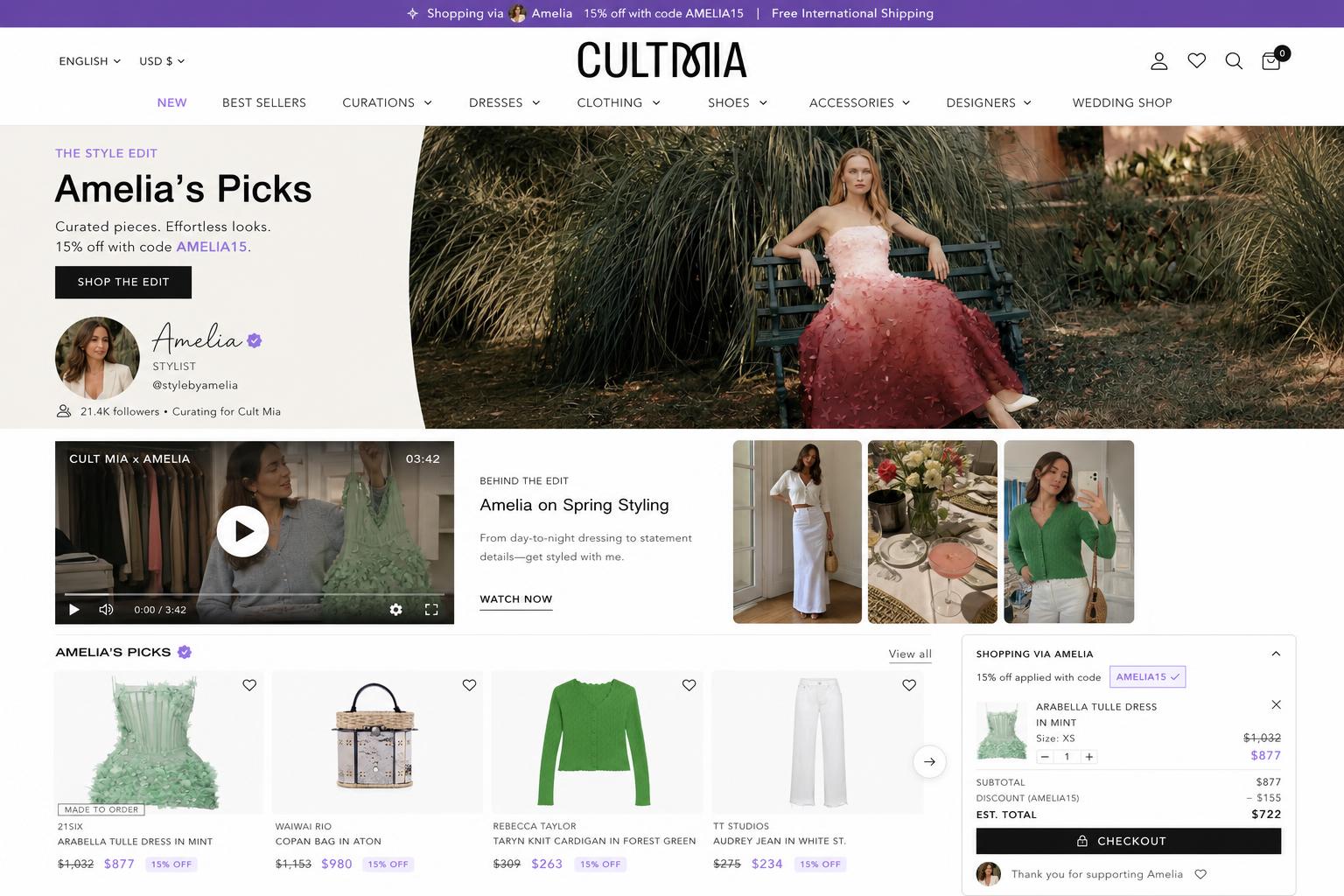Image resolution: width=1344 pixels, height=896 pixels.
Task: Open the video settings gear
Action: [x=395, y=610]
